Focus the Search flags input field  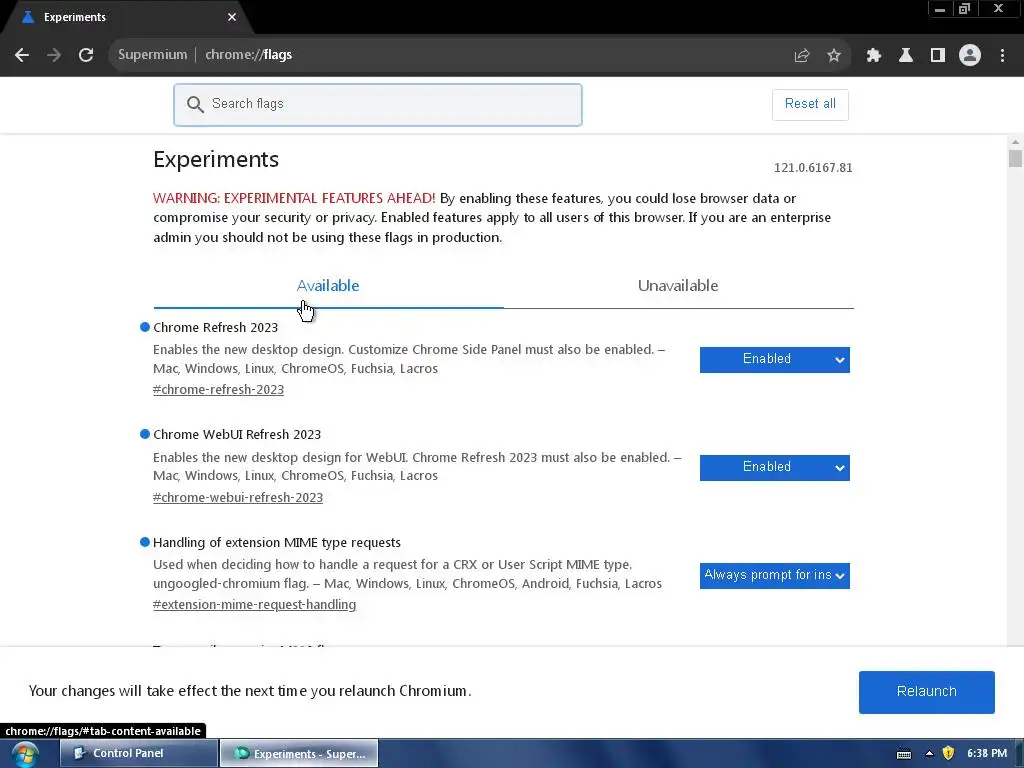(377, 104)
